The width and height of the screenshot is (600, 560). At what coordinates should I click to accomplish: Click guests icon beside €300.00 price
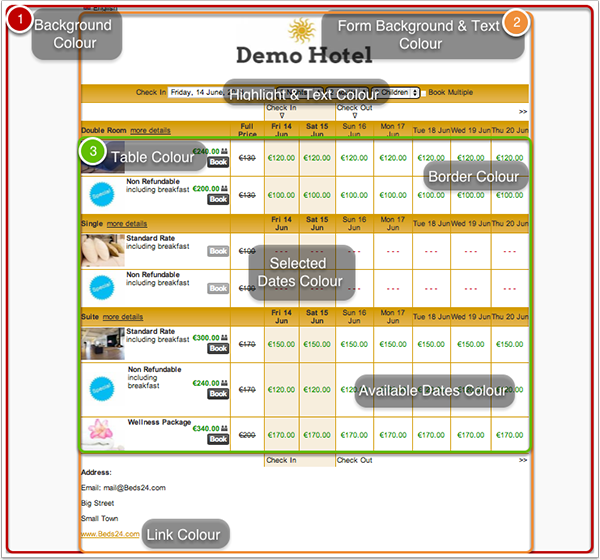click(x=224, y=338)
